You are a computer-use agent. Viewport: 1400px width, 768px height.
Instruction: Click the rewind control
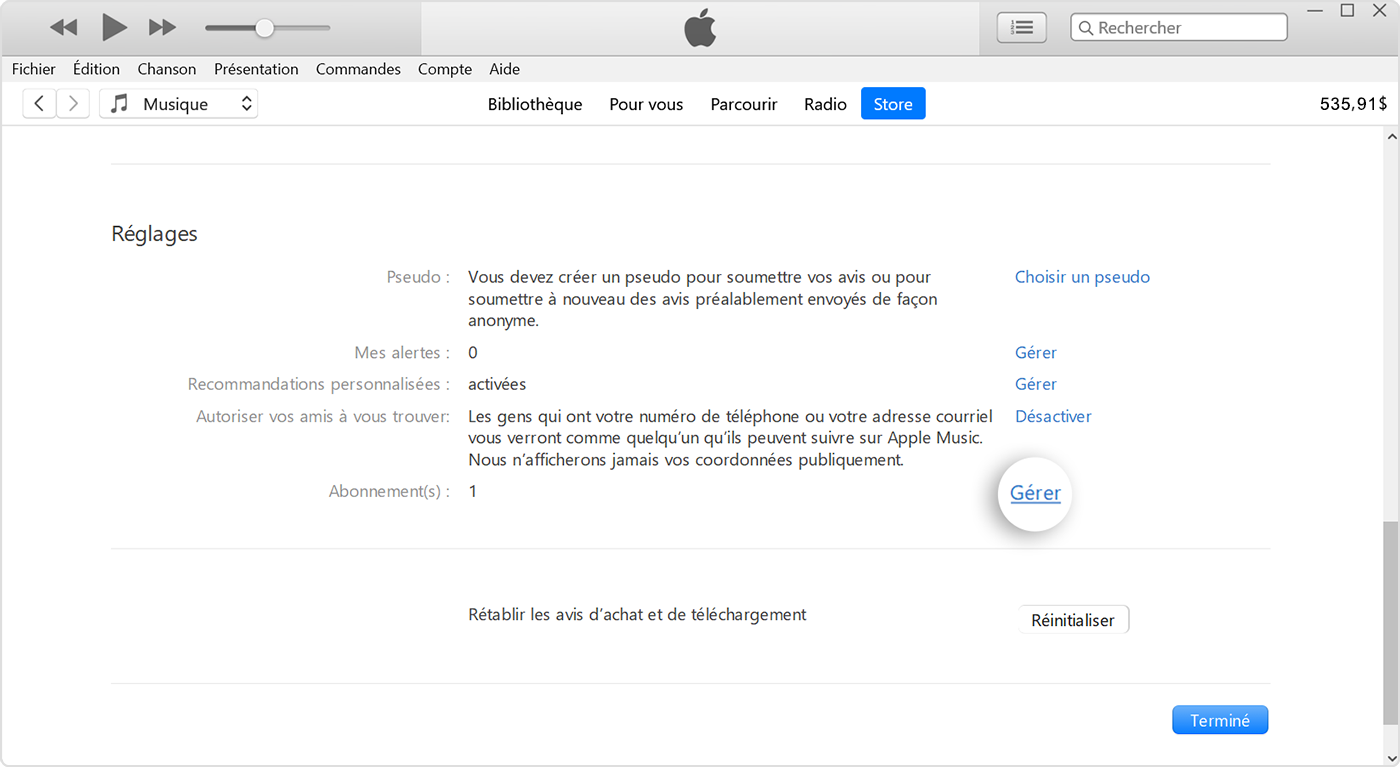[x=63, y=27]
